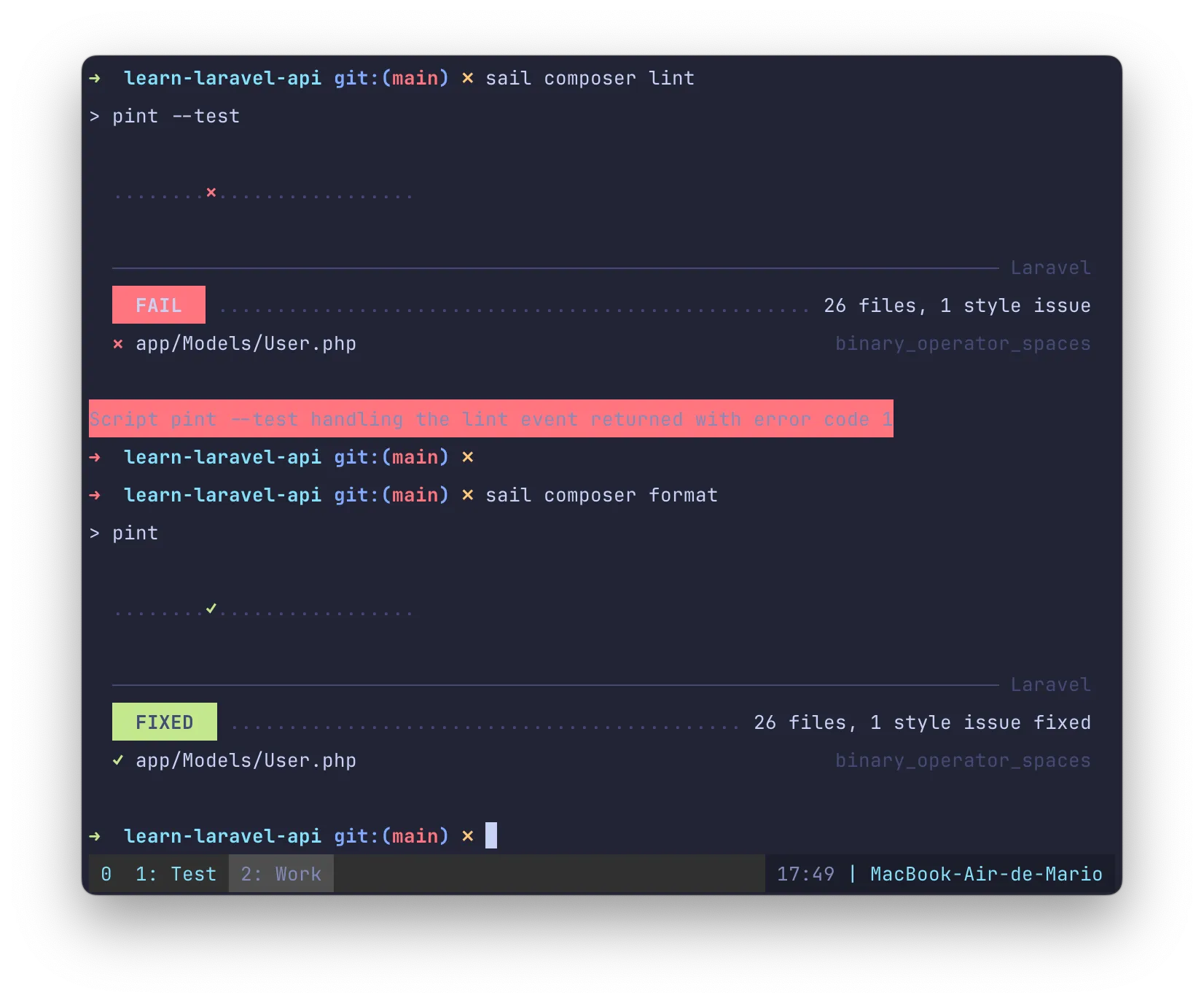Click green checkmark icon beside fixed User.php

coord(118,760)
